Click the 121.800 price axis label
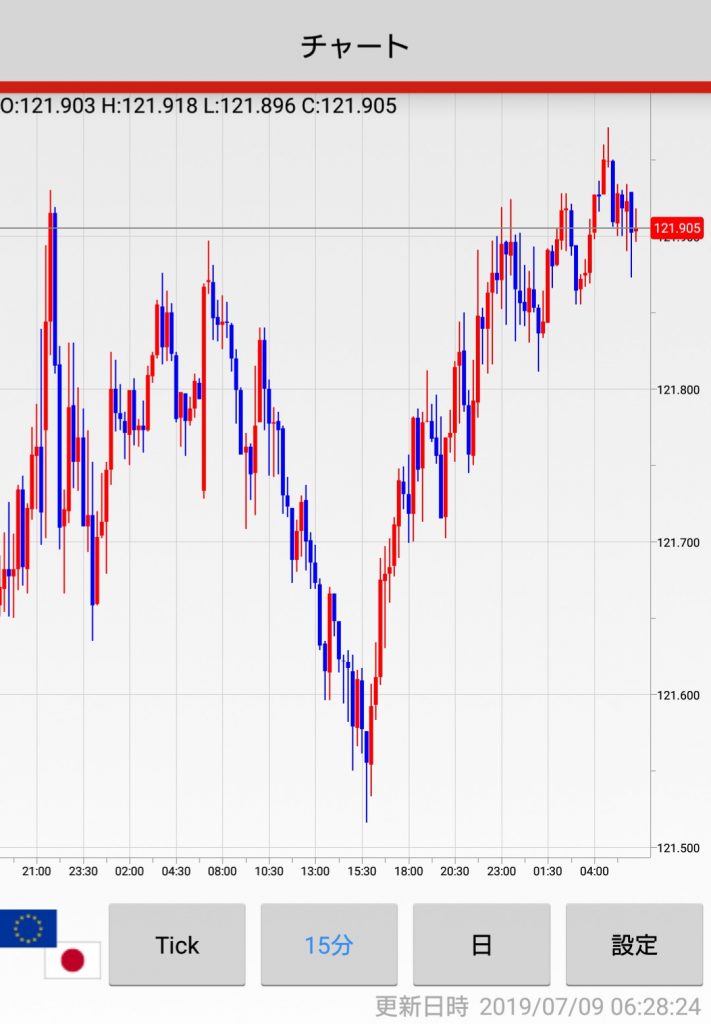711x1024 pixels. [x=677, y=390]
